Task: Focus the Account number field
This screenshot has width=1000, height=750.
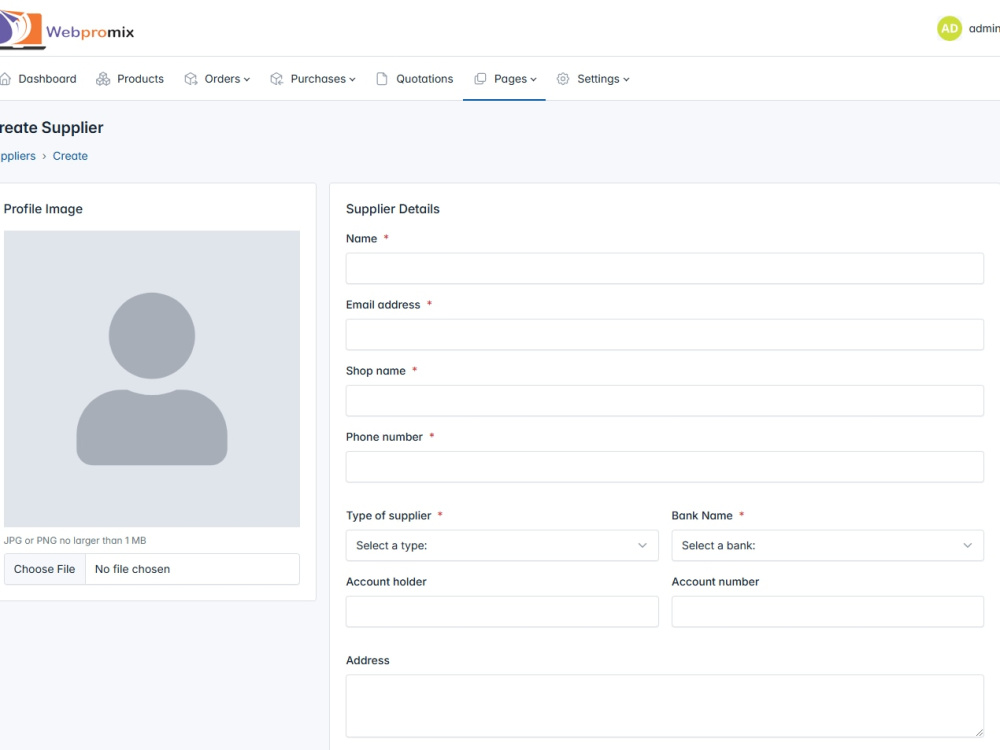Action: pos(827,612)
